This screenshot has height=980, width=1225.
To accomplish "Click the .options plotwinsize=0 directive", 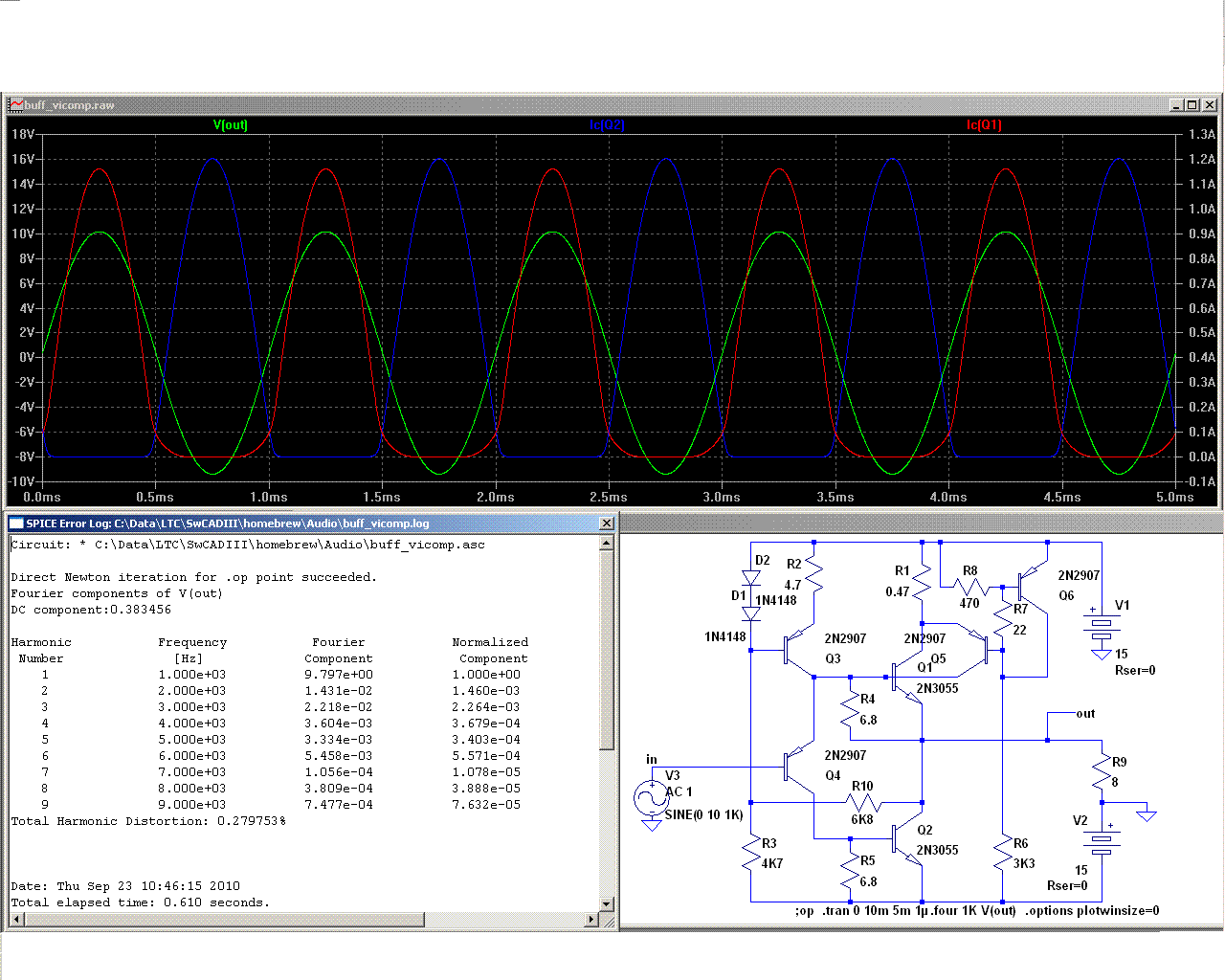I will 1092,911.
